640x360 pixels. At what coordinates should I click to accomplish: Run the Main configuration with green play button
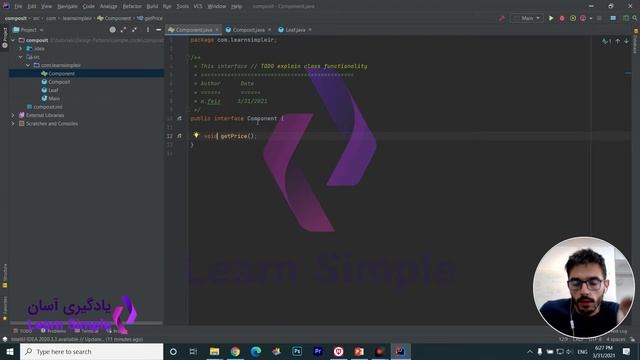pos(551,18)
